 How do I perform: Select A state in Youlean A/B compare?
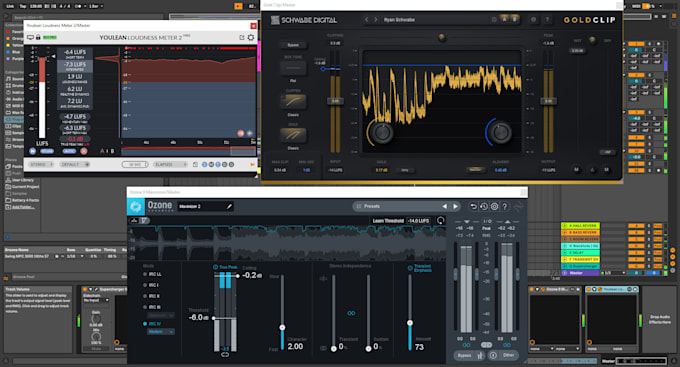[102, 151]
